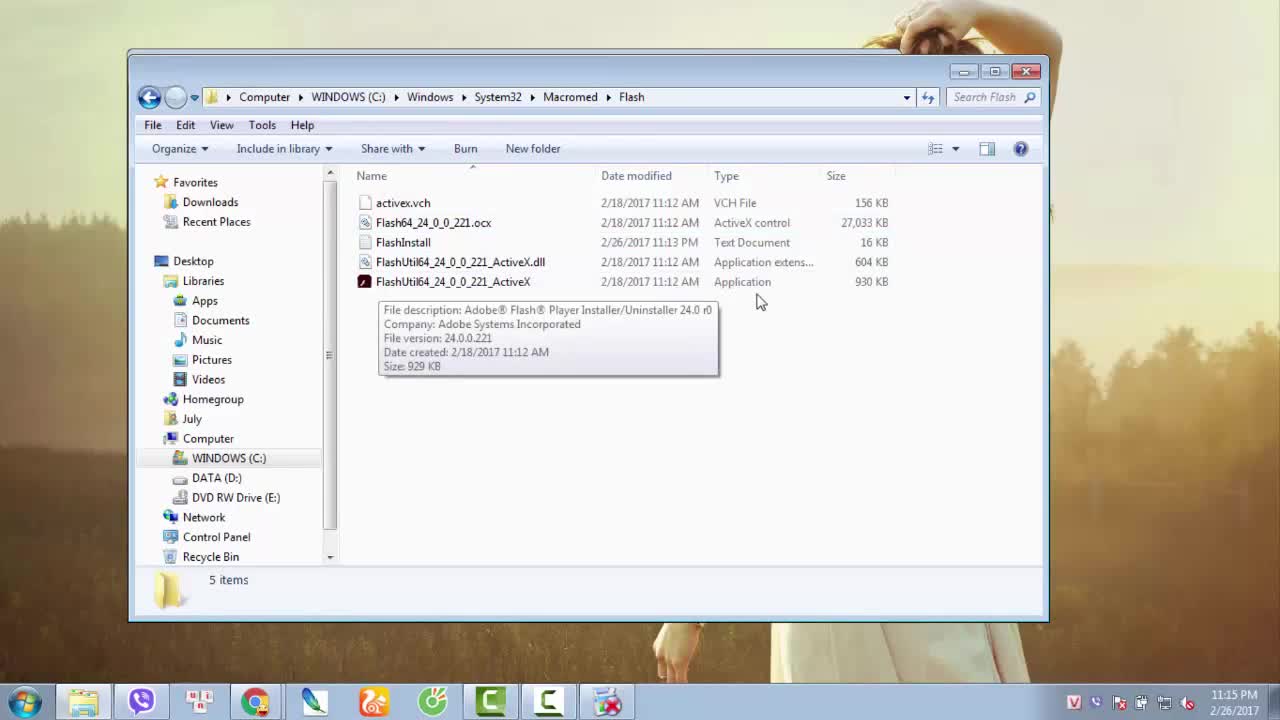Go back using the Back arrow button
The height and width of the screenshot is (720, 1280).
tap(149, 97)
